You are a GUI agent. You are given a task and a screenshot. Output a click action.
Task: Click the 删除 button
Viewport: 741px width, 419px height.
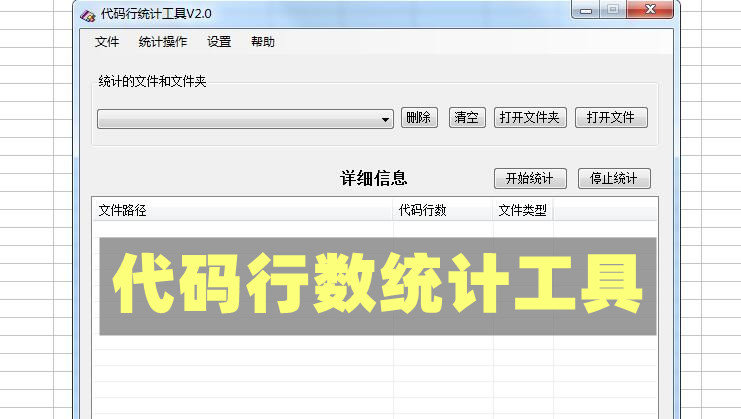click(419, 117)
